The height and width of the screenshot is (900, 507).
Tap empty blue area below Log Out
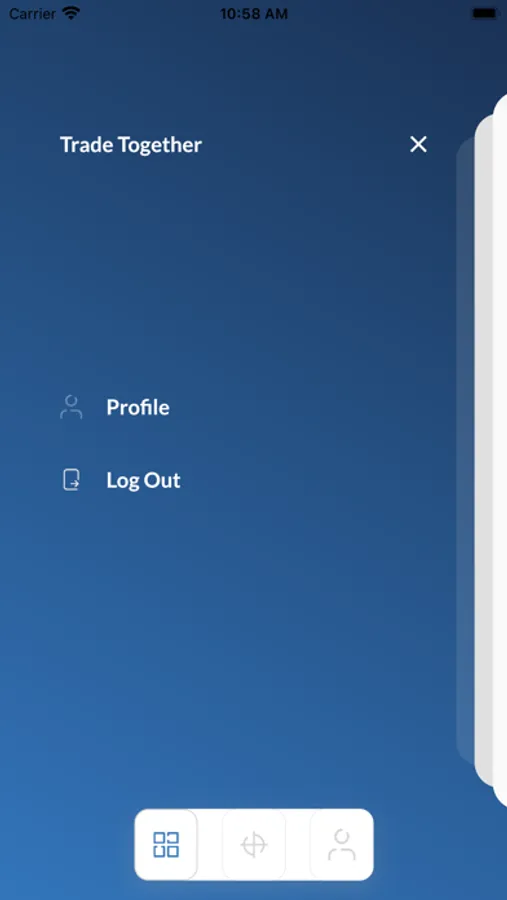(x=230, y=631)
